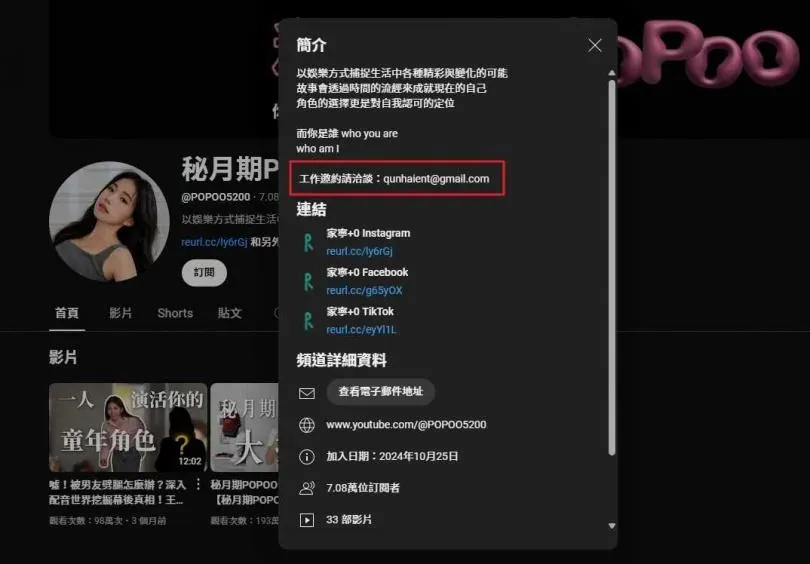This screenshot has width=810, height=564.
Task: Click the globe icon beside channel URL
Action: coord(307,425)
